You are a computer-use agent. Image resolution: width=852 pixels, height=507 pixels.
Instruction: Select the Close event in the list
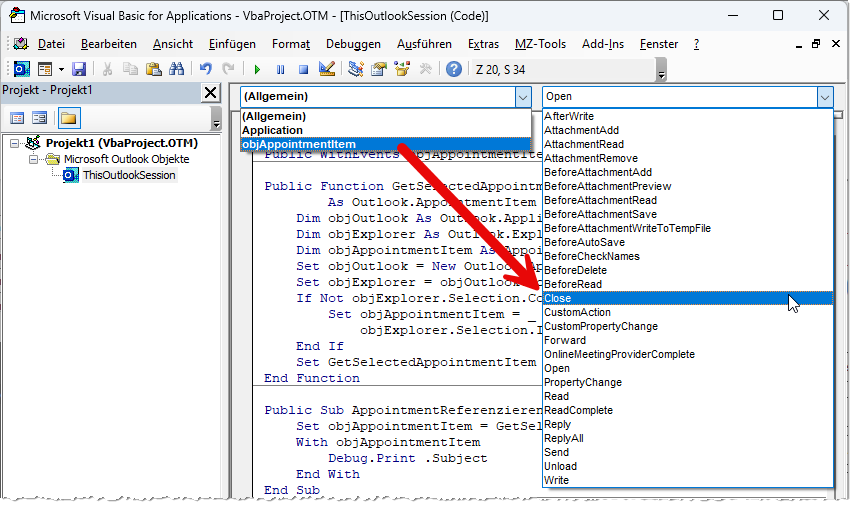pyautogui.click(x=559, y=298)
